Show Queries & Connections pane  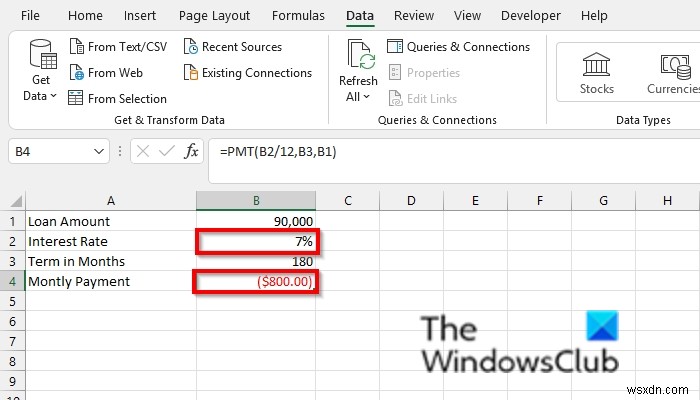(x=458, y=46)
